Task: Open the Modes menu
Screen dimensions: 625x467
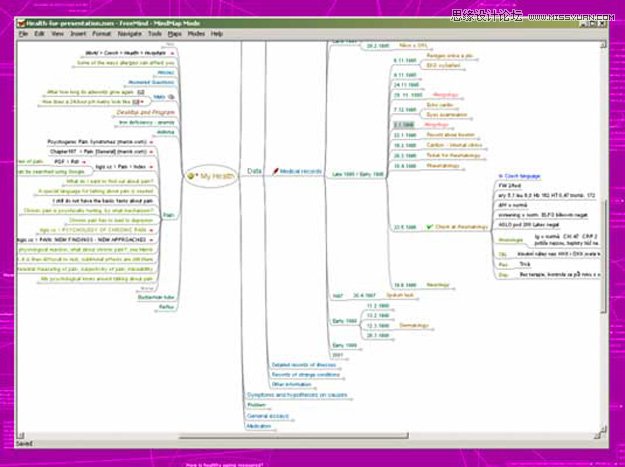Action: pos(196,34)
